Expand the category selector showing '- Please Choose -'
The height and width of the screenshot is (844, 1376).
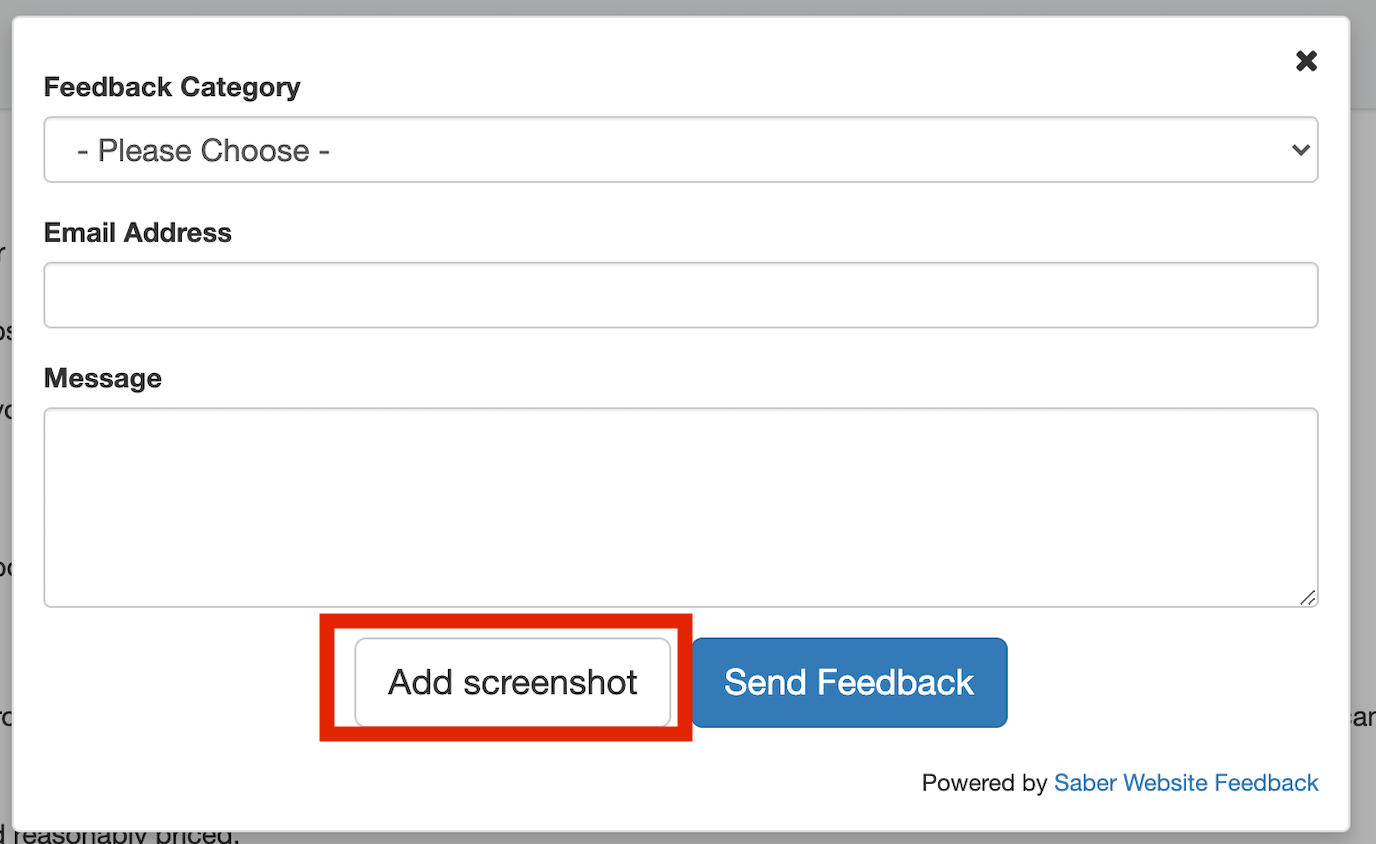pyautogui.click(x=680, y=149)
